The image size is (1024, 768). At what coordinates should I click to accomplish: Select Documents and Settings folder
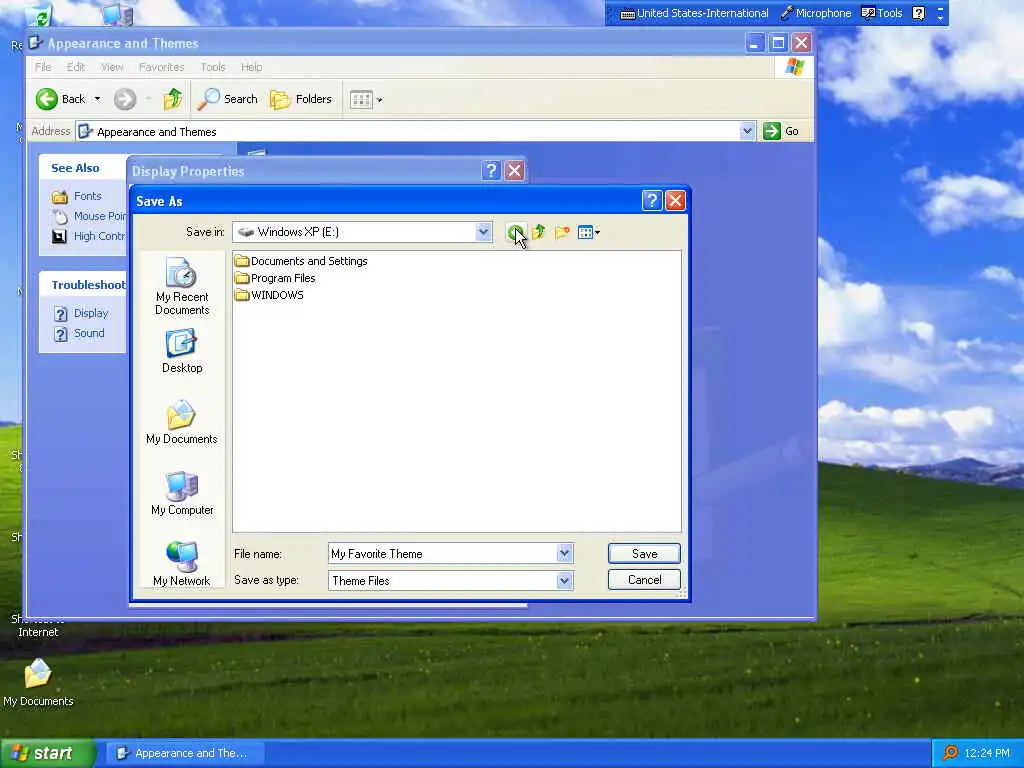301,261
